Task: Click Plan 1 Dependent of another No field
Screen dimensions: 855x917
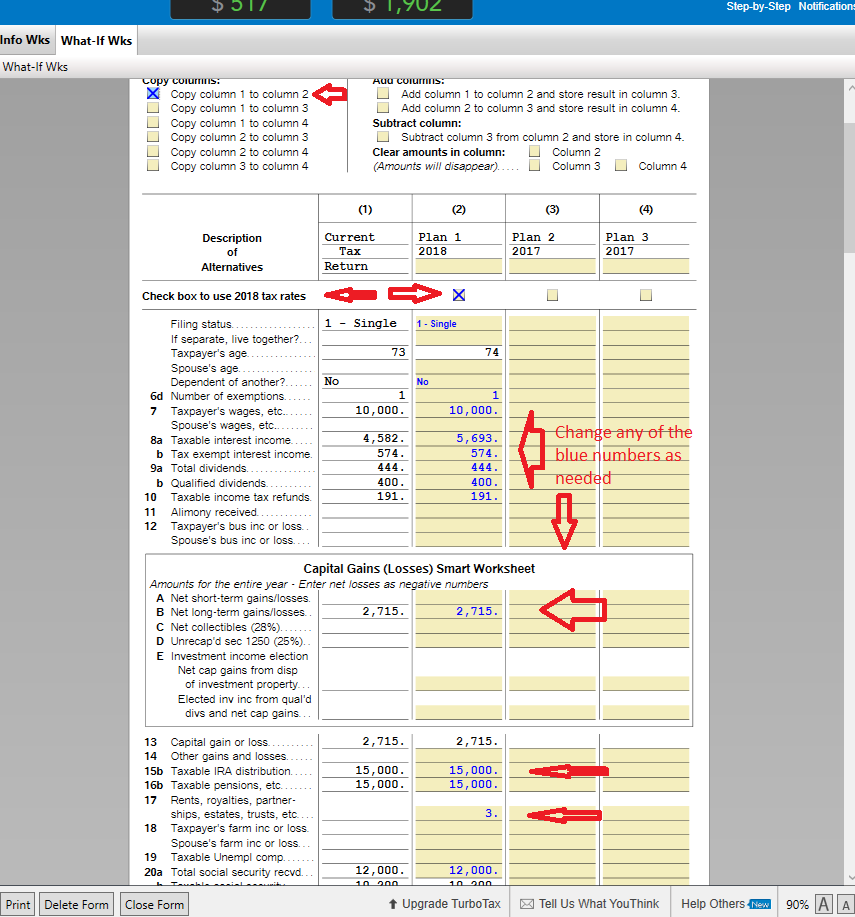Action: 458,381
